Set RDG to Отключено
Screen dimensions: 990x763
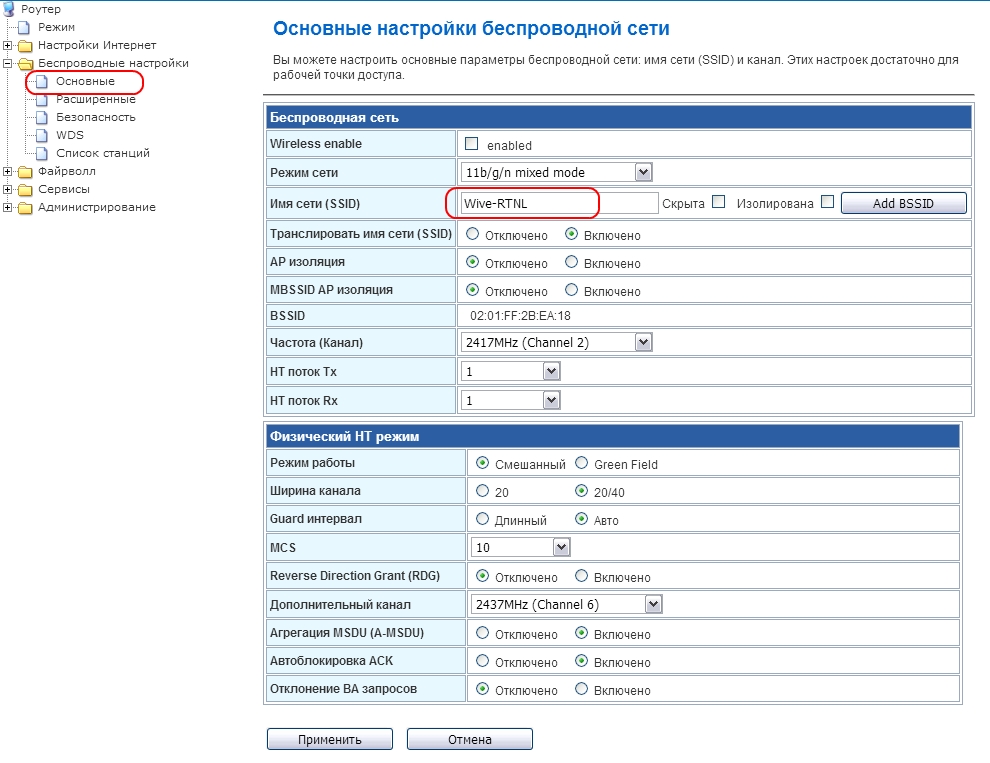482,575
